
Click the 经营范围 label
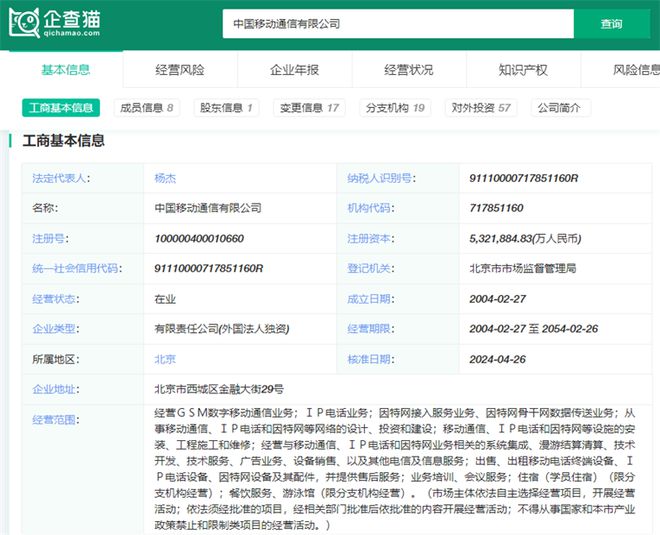56,419
